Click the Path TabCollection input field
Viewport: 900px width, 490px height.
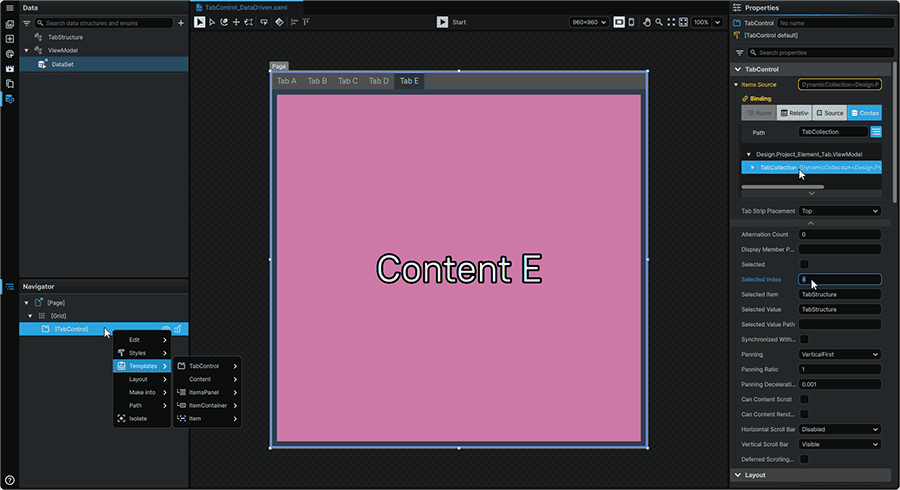[x=833, y=132]
